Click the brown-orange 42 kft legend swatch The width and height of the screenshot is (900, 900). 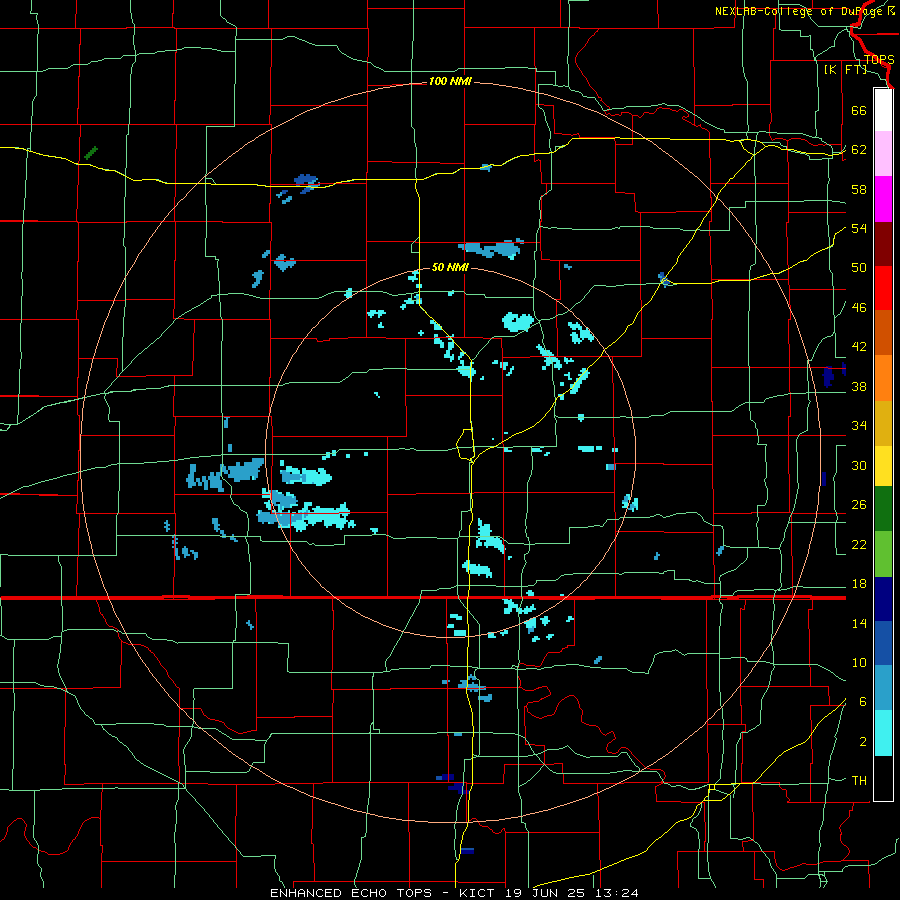point(883,332)
